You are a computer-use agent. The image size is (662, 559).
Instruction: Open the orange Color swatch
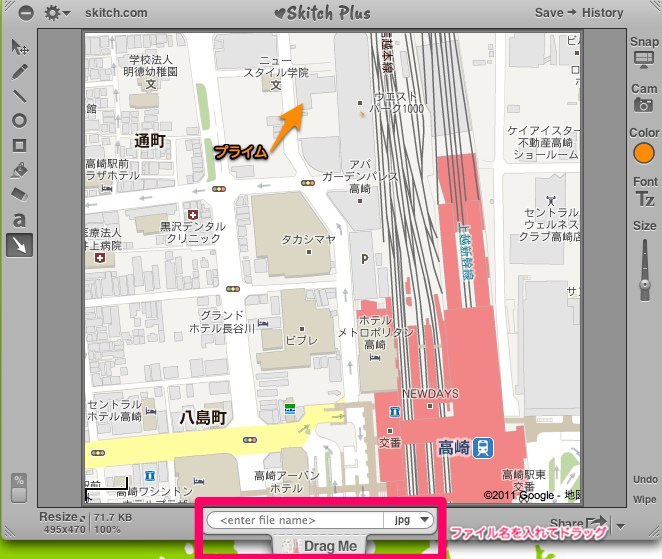pyautogui.click(x=644, y=153)
